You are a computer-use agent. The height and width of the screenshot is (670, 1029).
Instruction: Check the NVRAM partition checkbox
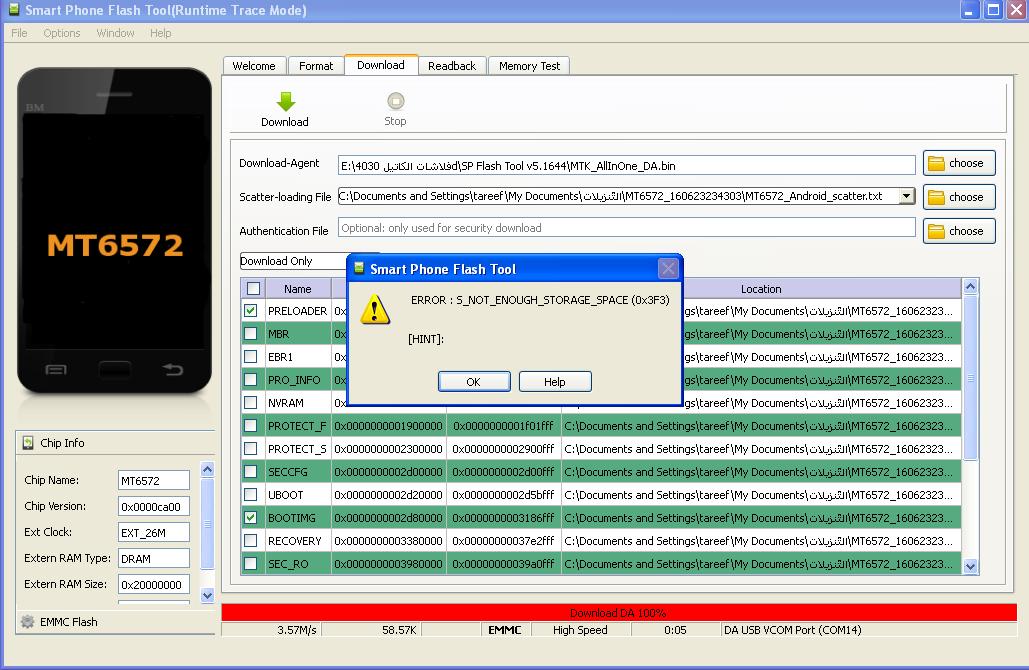click(x=251, y=402)
